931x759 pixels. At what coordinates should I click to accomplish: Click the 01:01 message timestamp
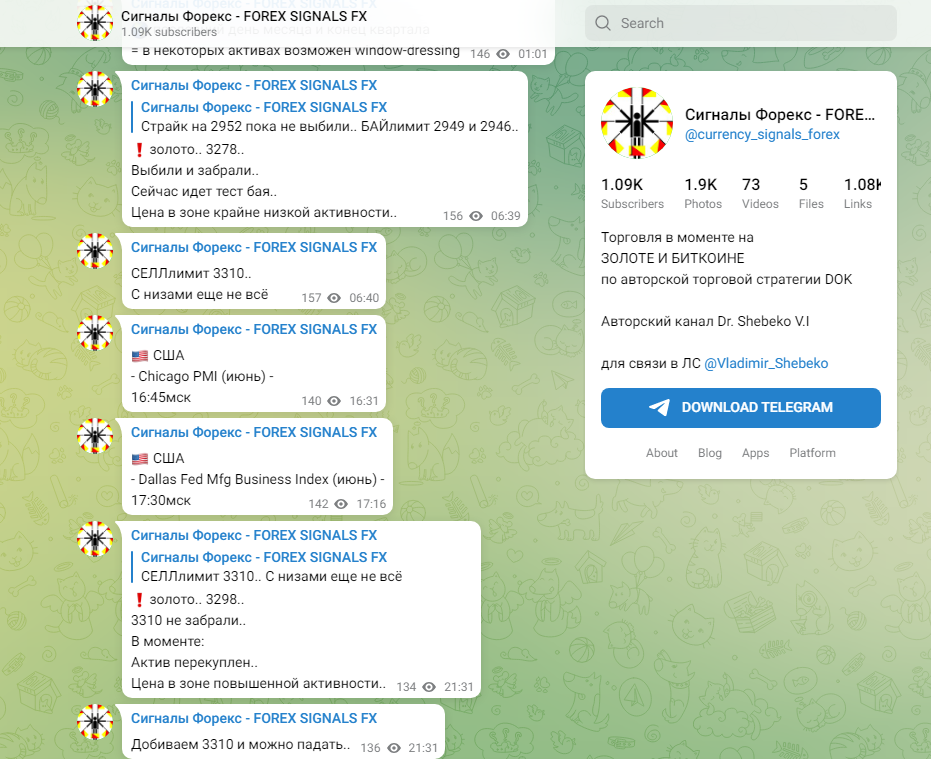533,54
